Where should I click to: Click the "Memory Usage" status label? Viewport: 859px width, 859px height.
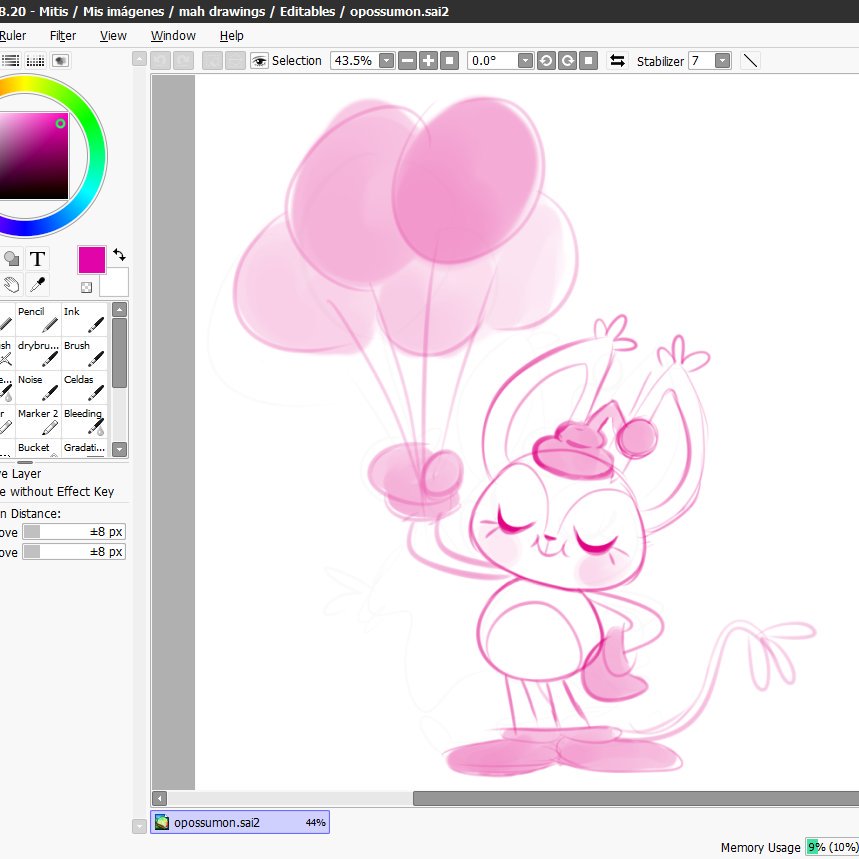pos(760,847)
